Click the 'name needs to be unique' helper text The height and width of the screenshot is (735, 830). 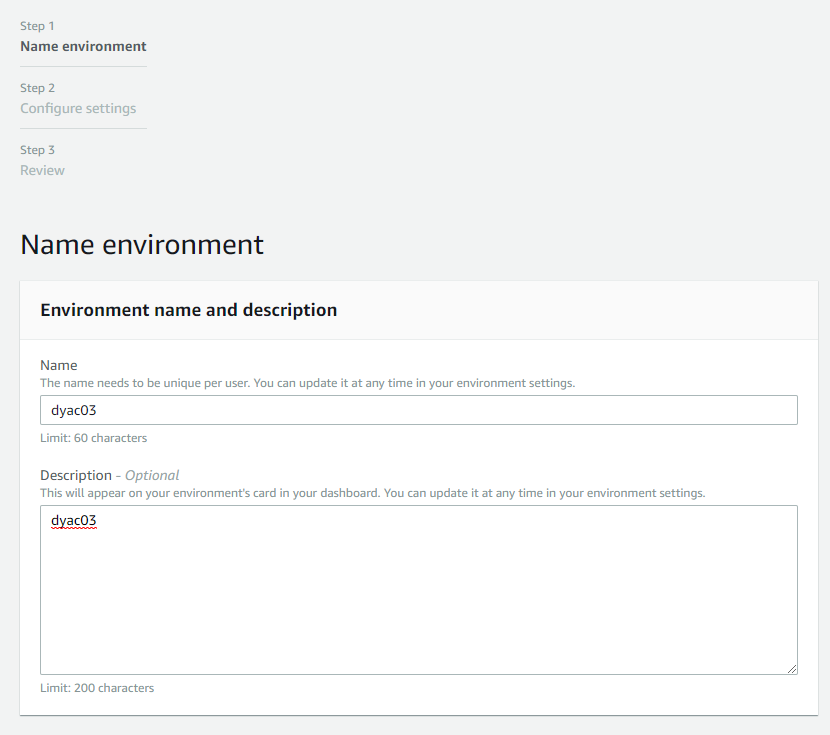(308, 383)
